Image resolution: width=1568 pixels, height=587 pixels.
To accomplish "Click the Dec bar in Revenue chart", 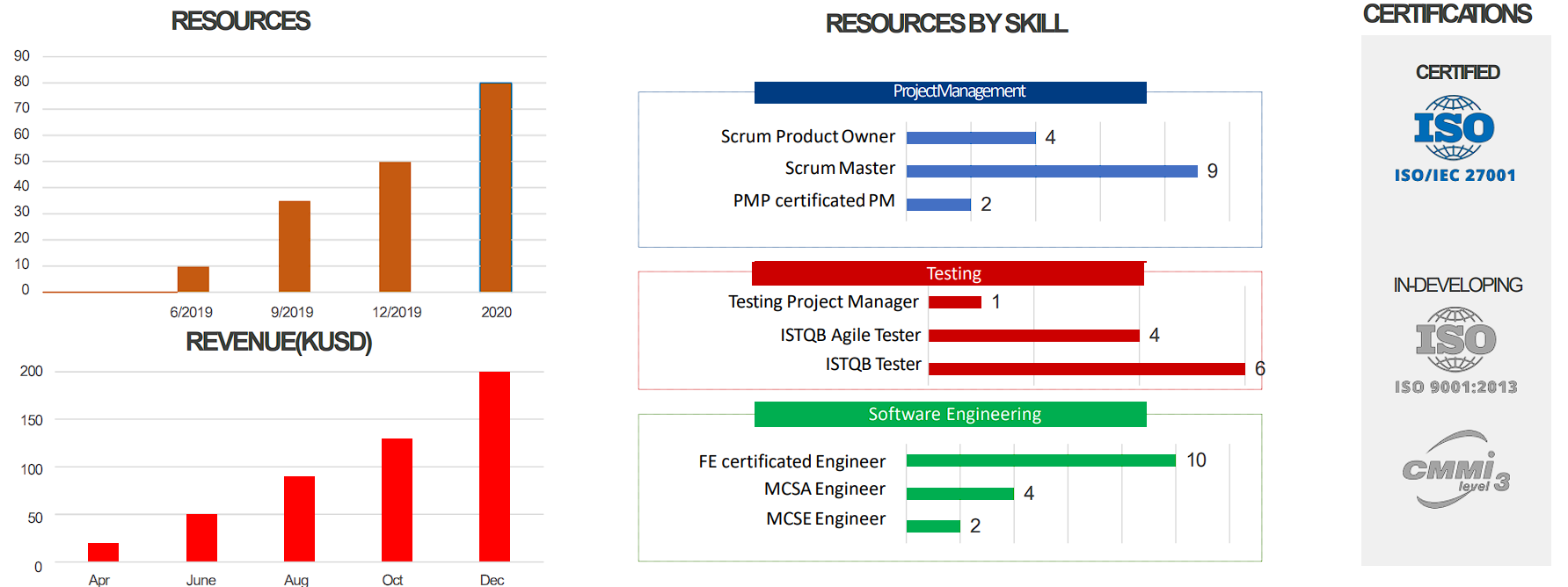I will [494, 466].
